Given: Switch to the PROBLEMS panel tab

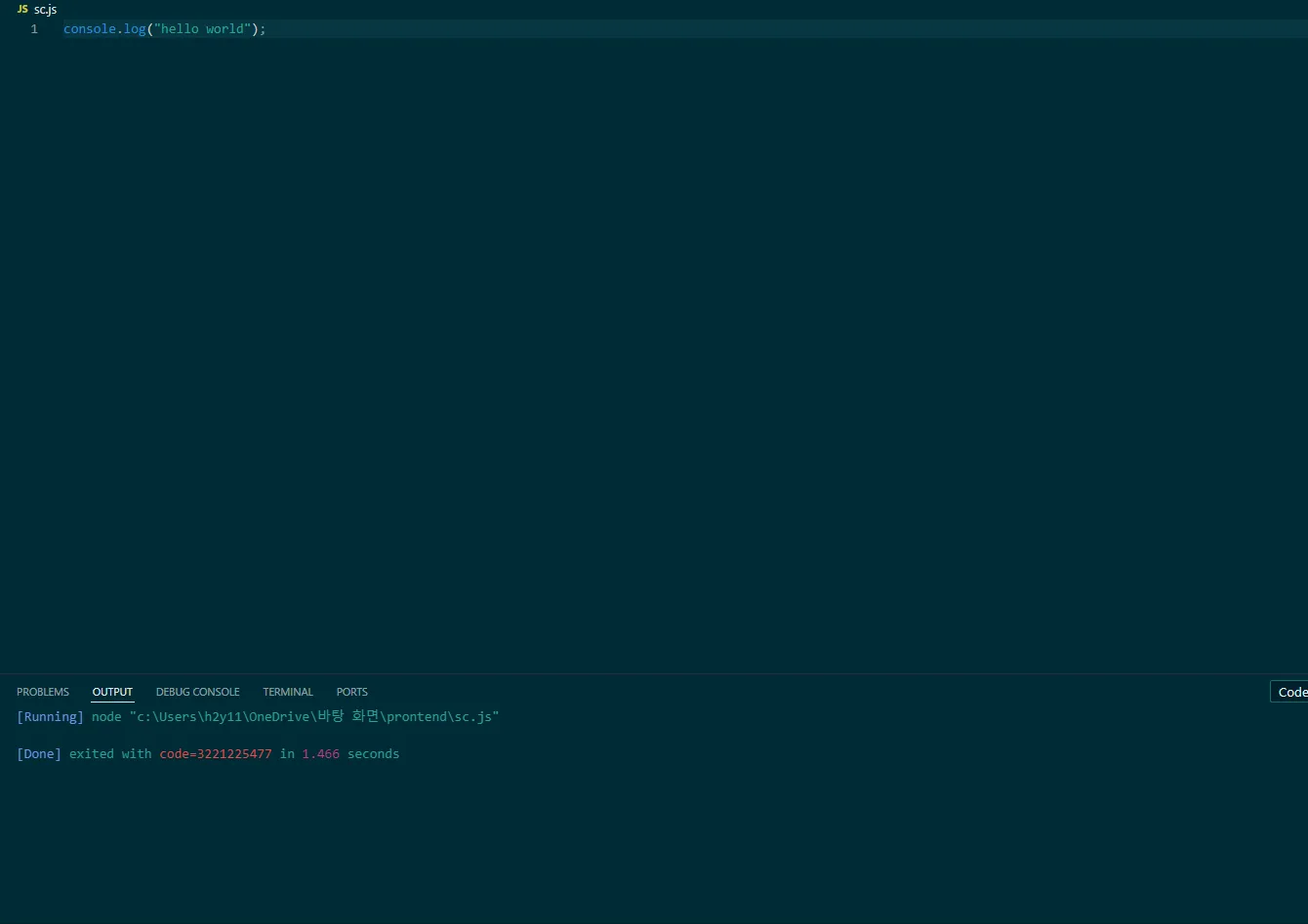Looking at the screenshot, I should coord(43,692).
